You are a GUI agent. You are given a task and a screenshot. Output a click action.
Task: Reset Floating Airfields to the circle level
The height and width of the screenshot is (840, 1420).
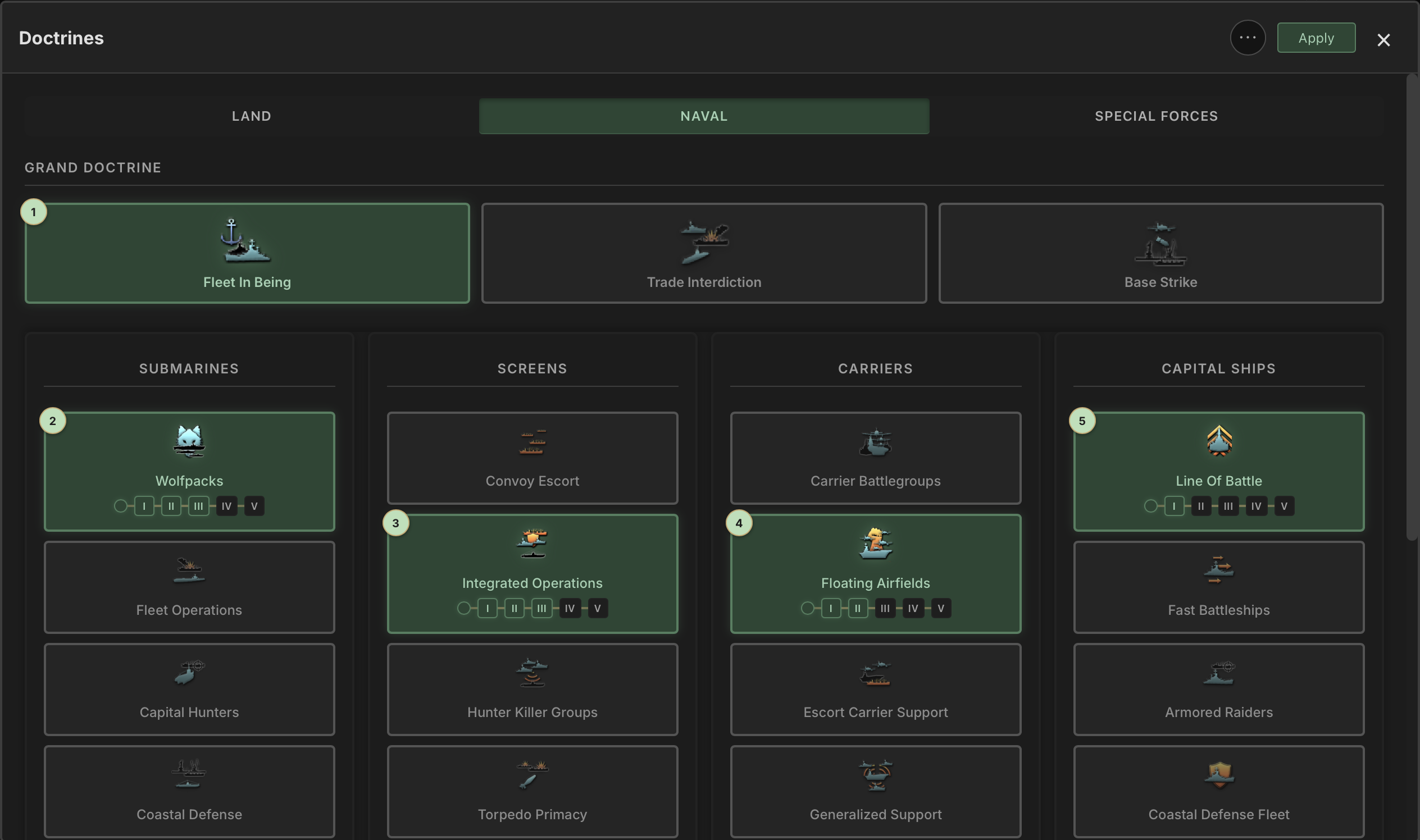click(807, 609)
